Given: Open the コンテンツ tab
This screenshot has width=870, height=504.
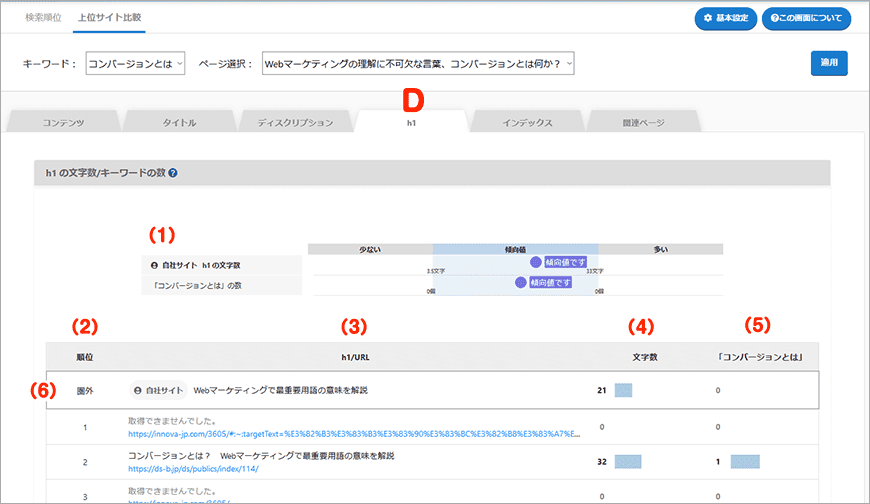Looking at the screenshot, I should coord(63,122).
